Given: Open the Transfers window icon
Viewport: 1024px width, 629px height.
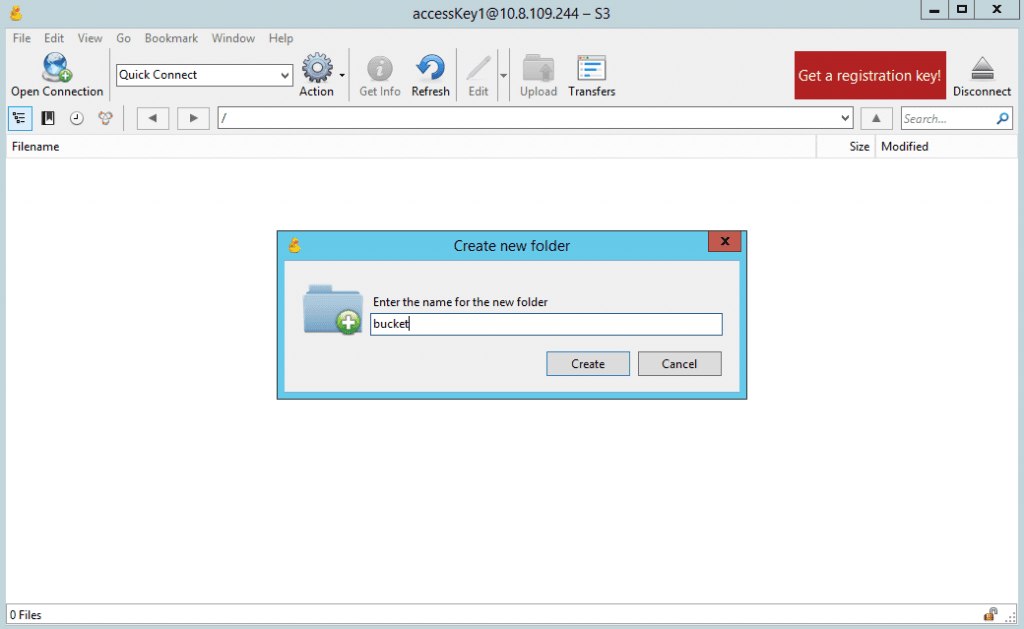Looking at the screenshot, I should 591,68.
